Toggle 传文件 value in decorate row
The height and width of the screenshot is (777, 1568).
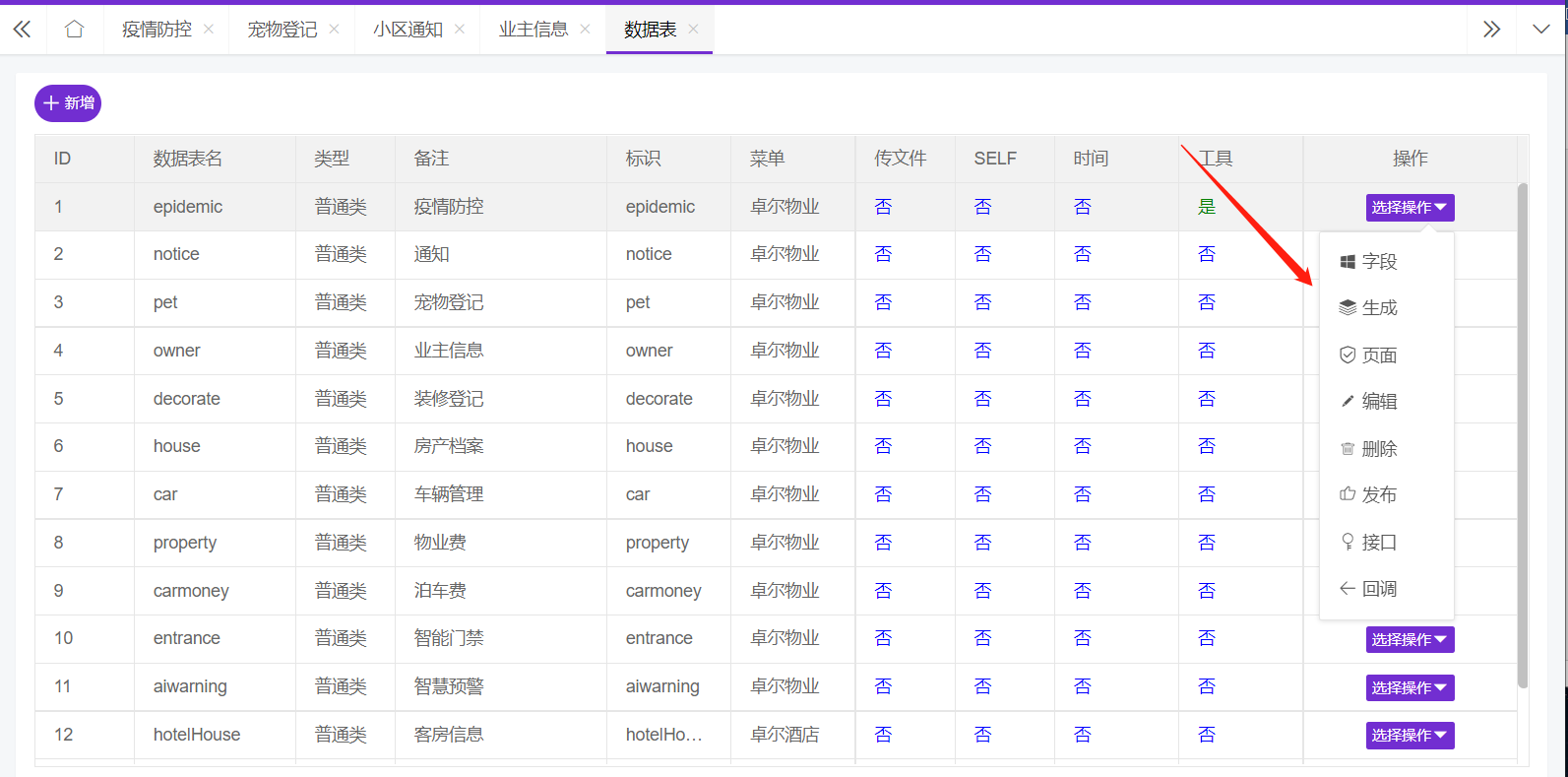coord(884,399)
